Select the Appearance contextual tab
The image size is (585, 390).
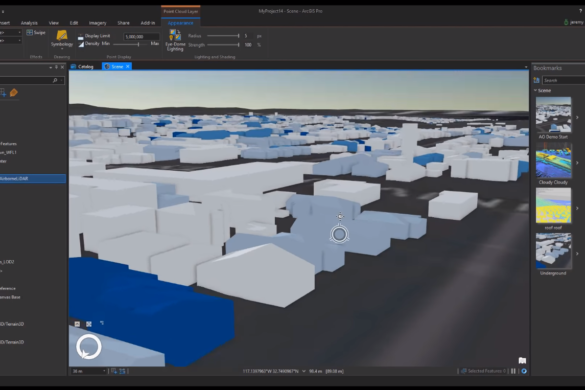[181, 23]
